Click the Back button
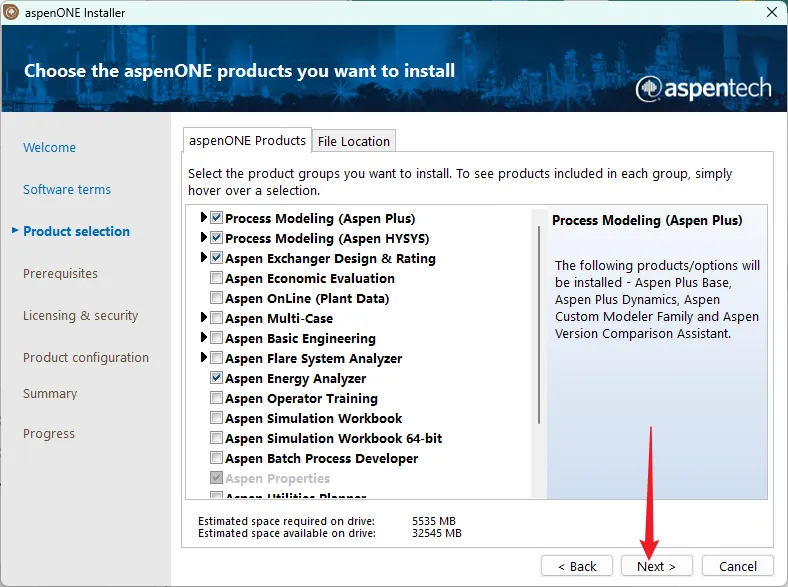 (x=577, y=566)
